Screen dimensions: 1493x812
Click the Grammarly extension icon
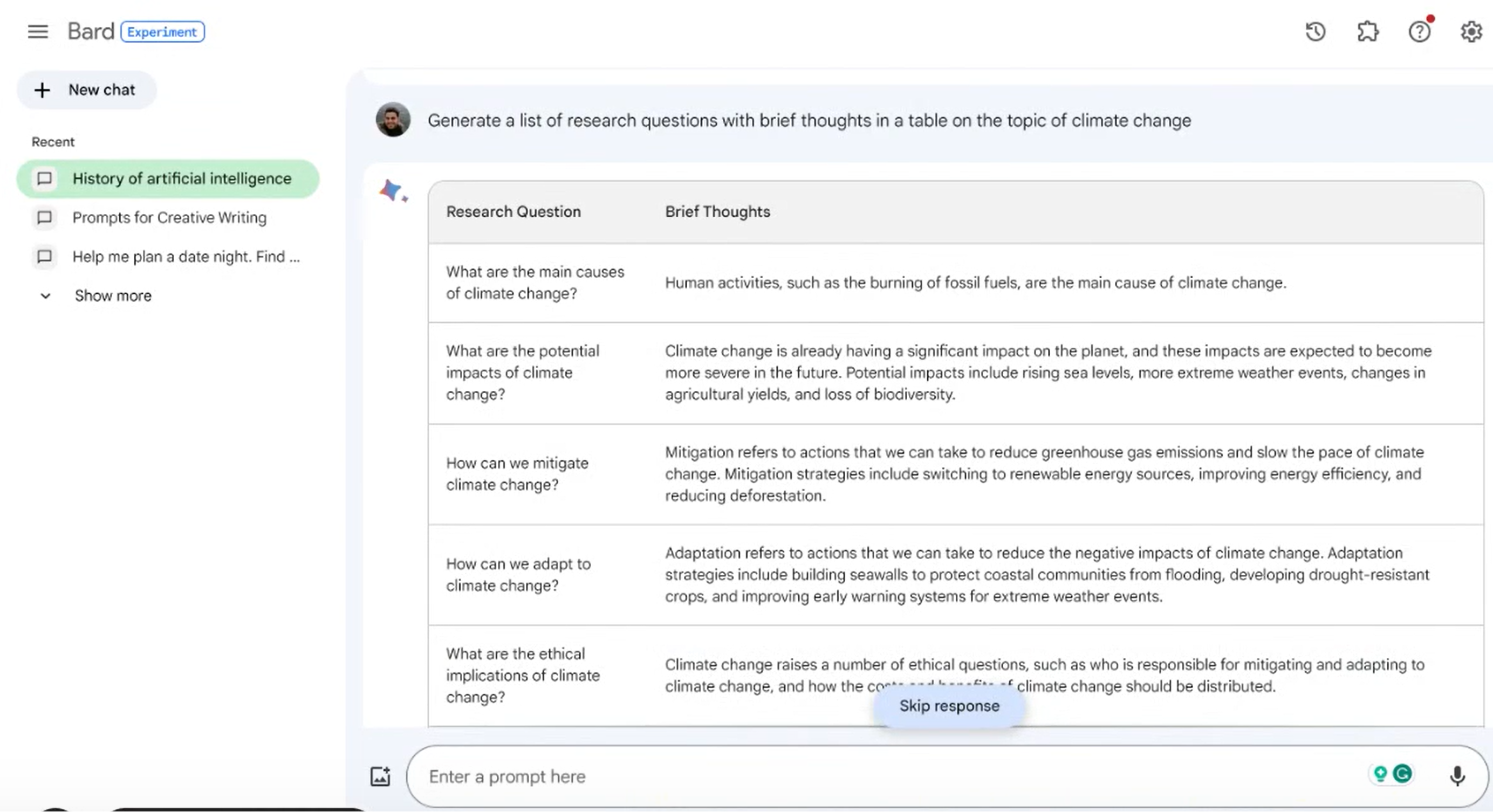pyautogui.click(x=1402, y=774)
